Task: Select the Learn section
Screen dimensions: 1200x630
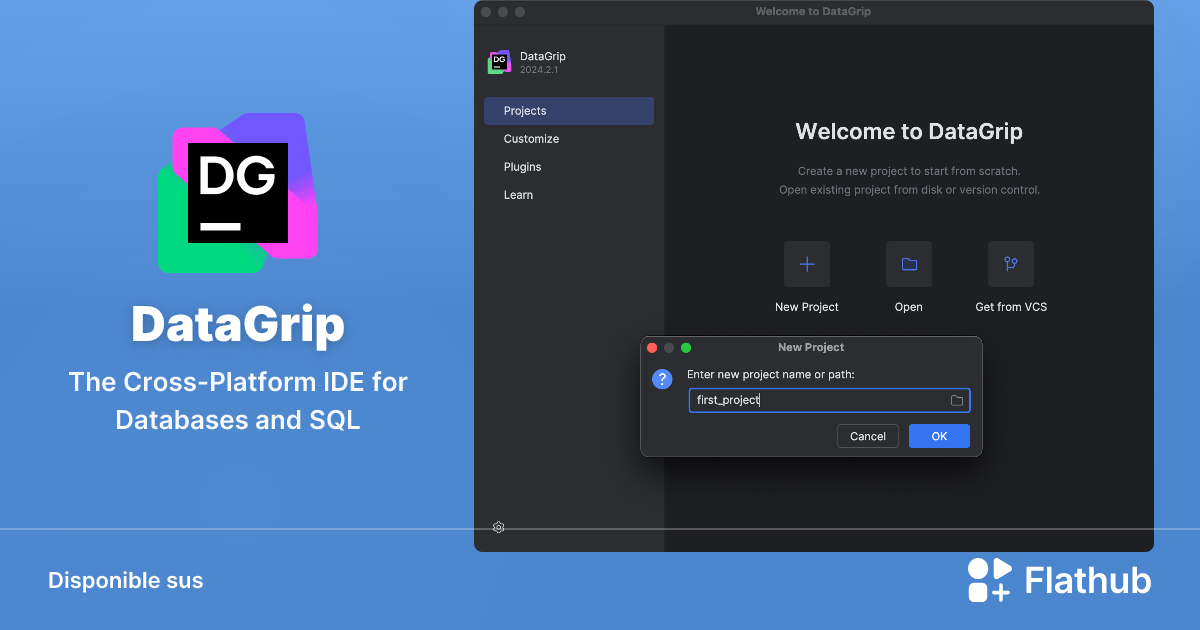Action: (518, 195)
